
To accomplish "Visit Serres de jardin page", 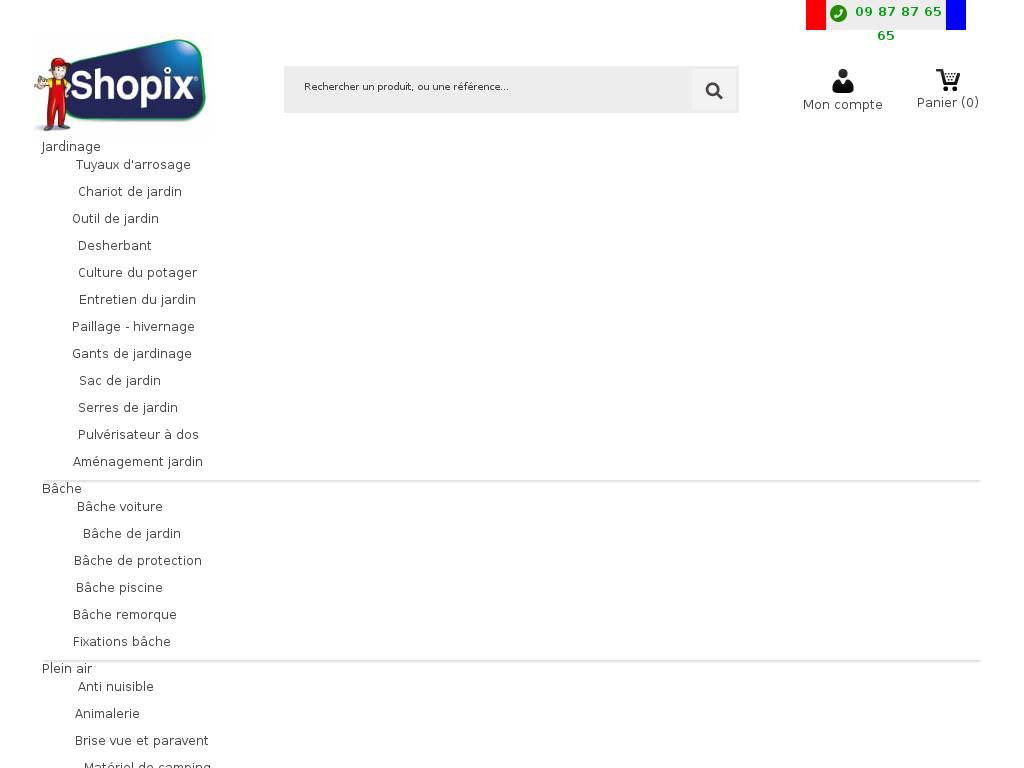I will 128,408.
